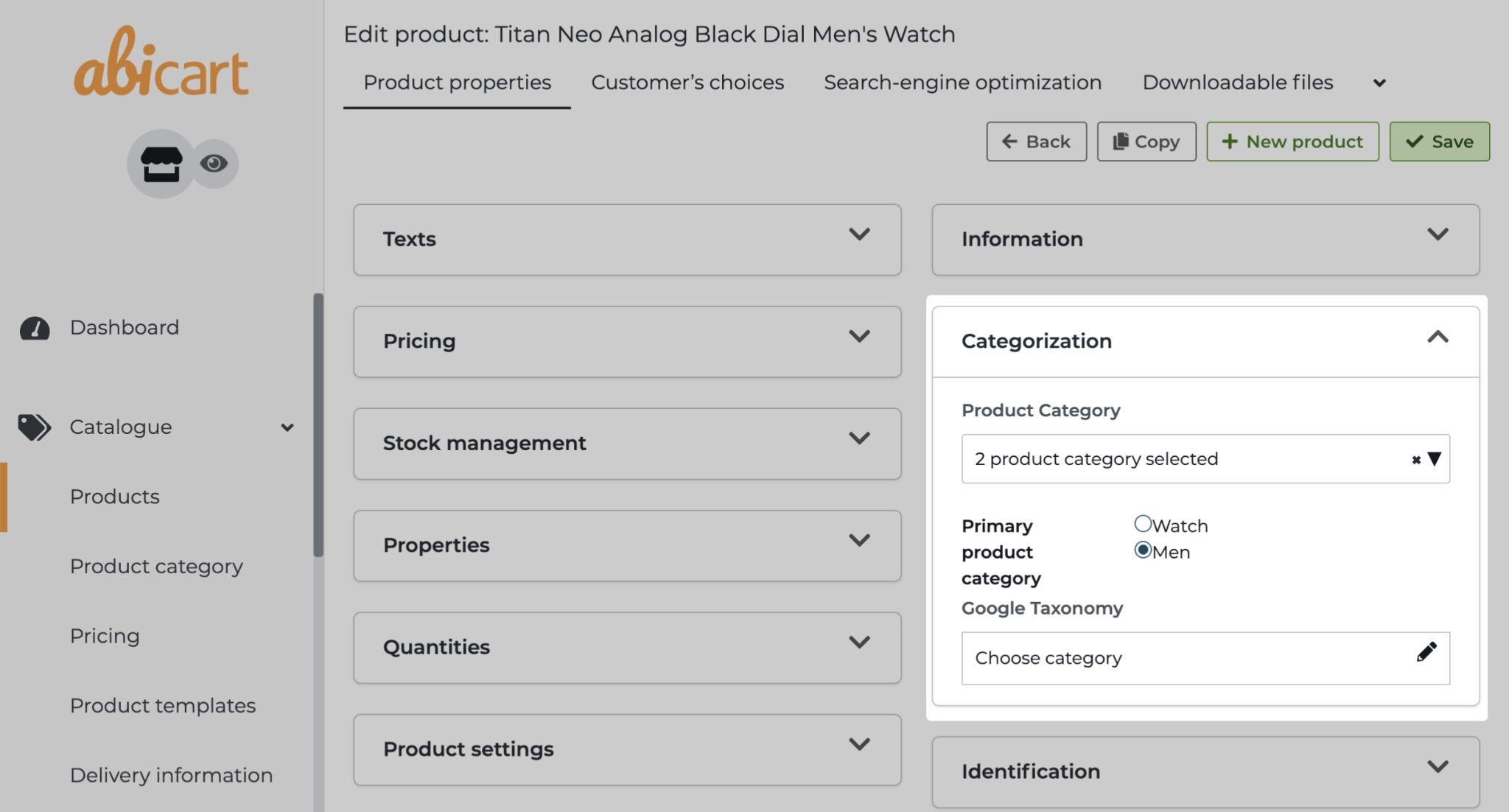1509x812 pixels.
Task: Open Product templates in sidebar
Action: pos(163,705)
